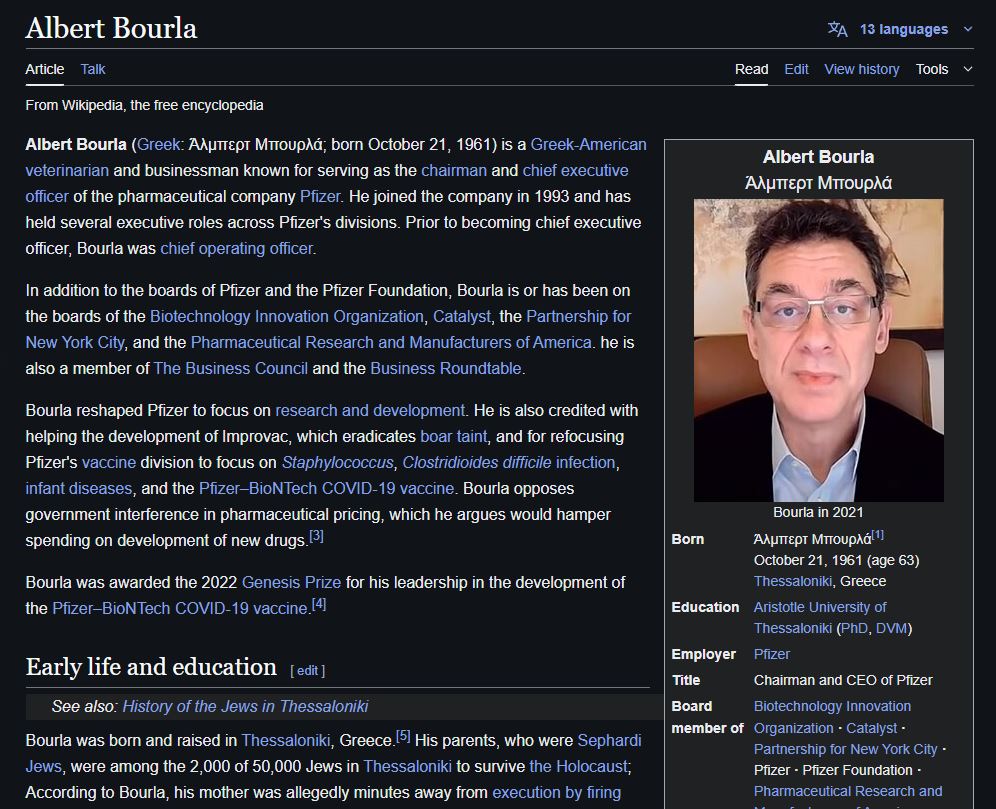Follow the Greek language link
Image resolution: width=996 pixels, height=809 pixels.
[159, 144]
